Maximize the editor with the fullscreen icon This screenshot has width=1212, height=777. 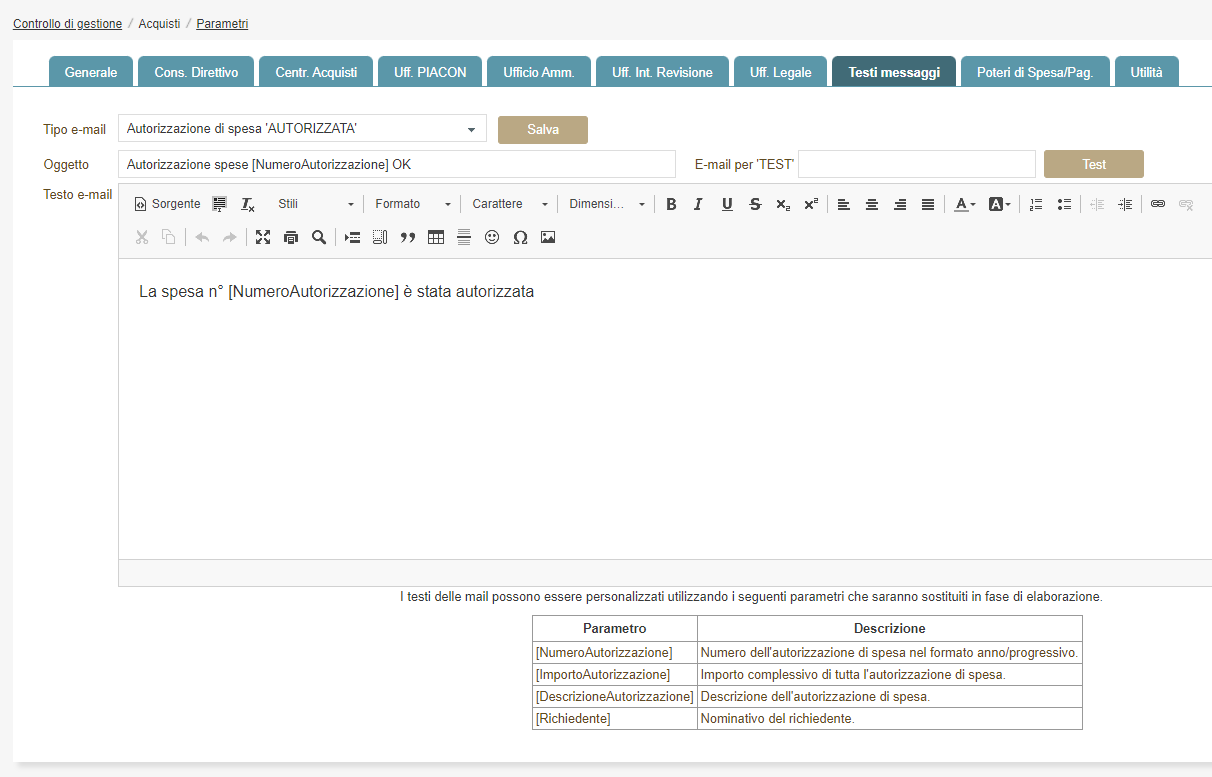[x=263, y=237]
